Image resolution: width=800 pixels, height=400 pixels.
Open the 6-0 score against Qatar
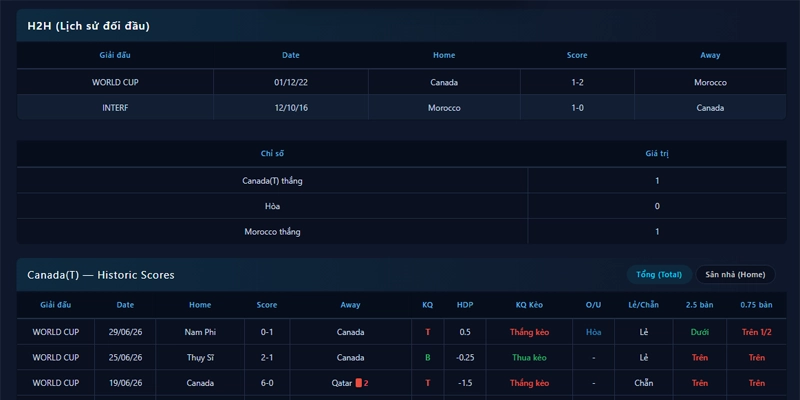coord(267,383)
